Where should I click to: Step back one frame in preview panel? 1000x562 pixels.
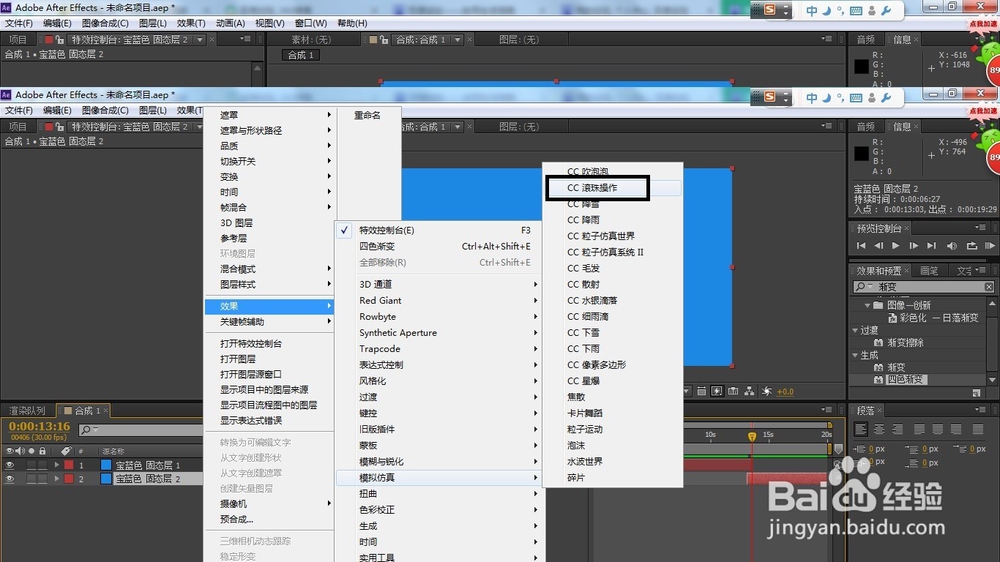click(x=878, y=246)
